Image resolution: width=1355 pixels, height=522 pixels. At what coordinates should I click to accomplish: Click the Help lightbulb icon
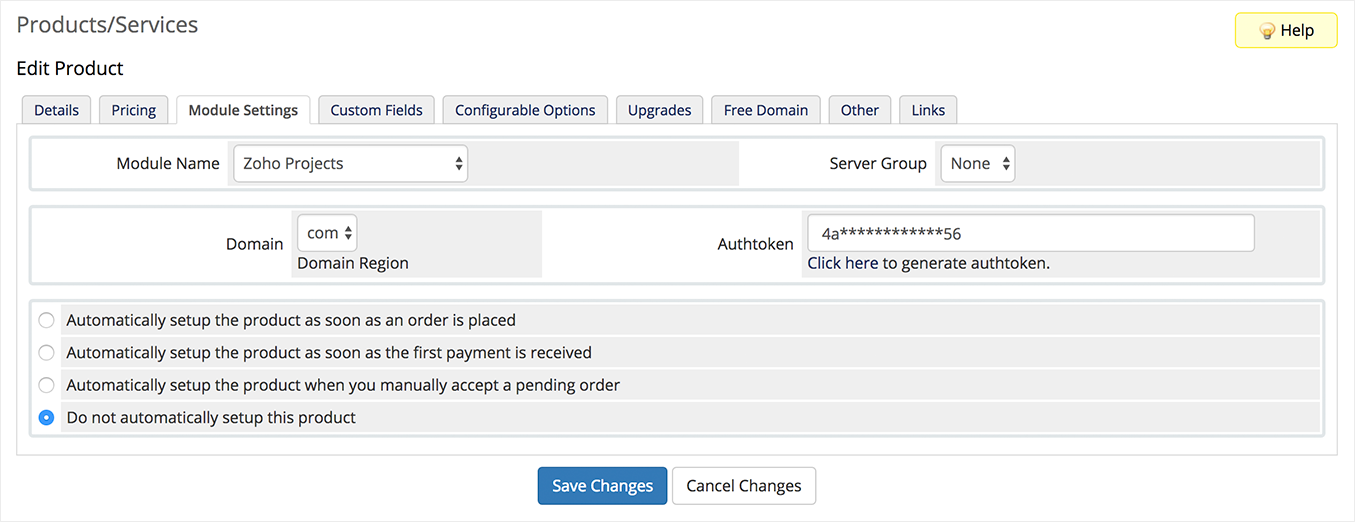click(x=1267, y=31)
